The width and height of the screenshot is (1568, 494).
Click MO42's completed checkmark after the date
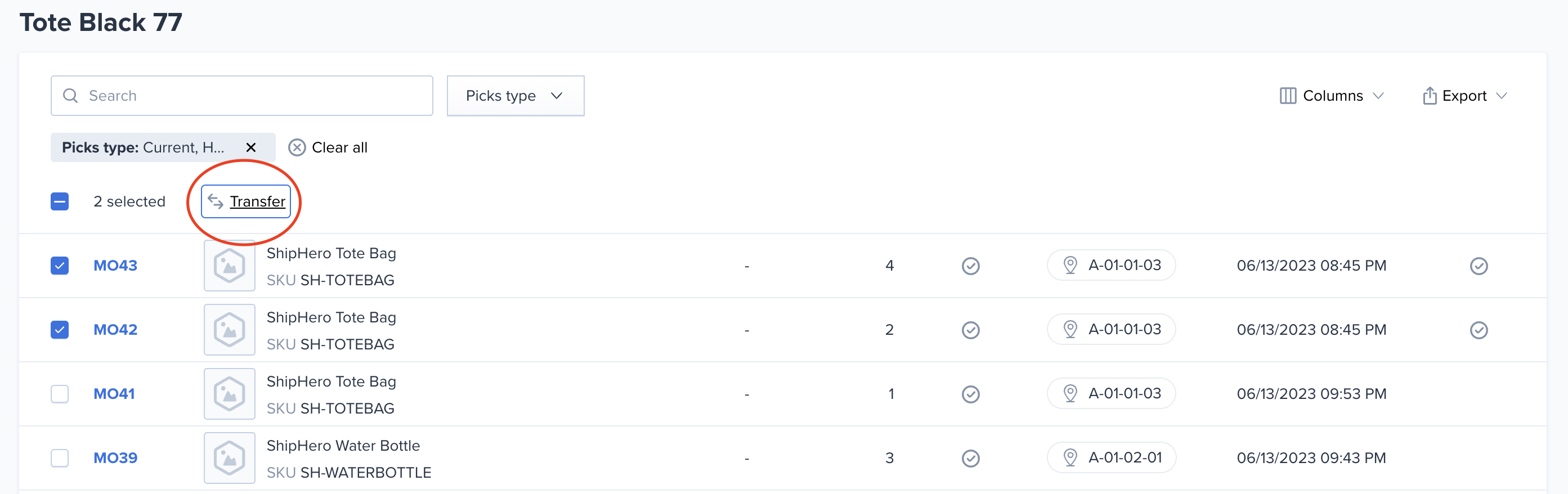(x=1479, y=330)
